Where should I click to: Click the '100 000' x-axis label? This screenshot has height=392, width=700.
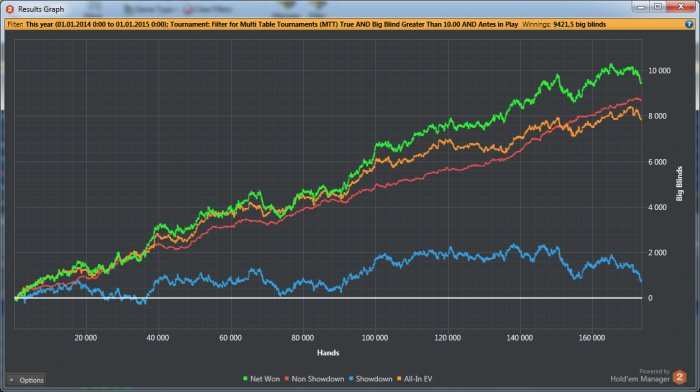(375, 338)
